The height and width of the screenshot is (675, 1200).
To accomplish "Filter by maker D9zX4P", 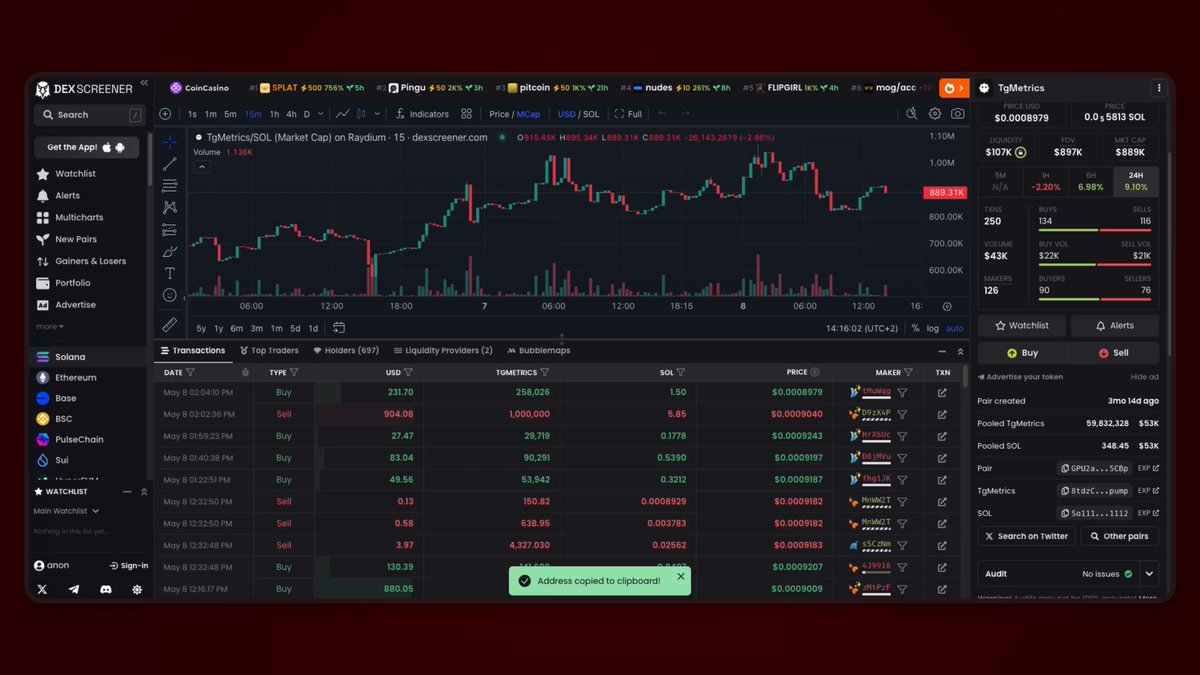I will coord(902,414).
